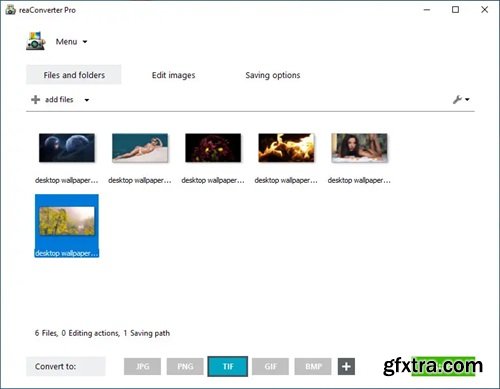The height and width of the screenshot is (389, 500).
Task: Expand the add files dropdown arrow
Action: [87, 100]
